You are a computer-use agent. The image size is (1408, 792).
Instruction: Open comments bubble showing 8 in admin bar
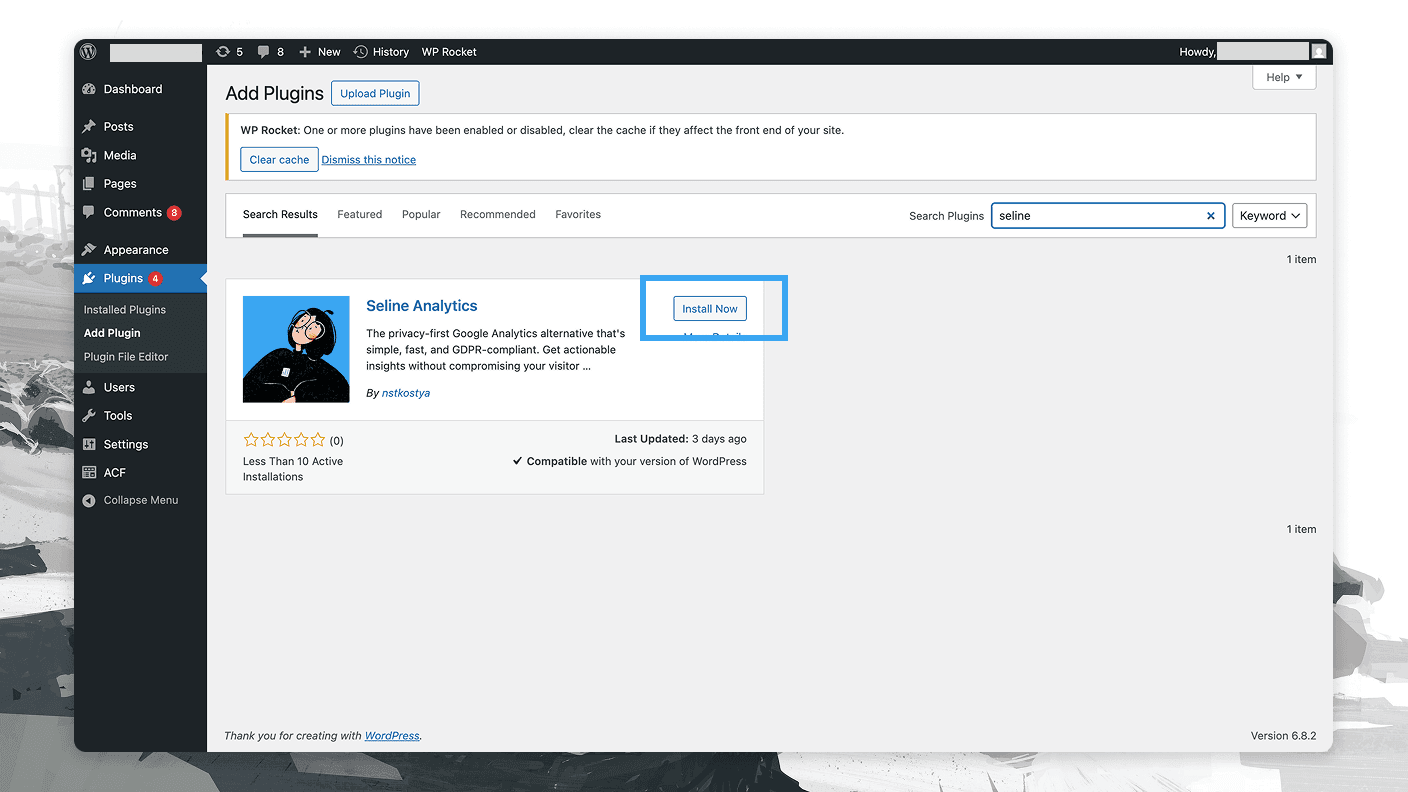coord(270,52)
